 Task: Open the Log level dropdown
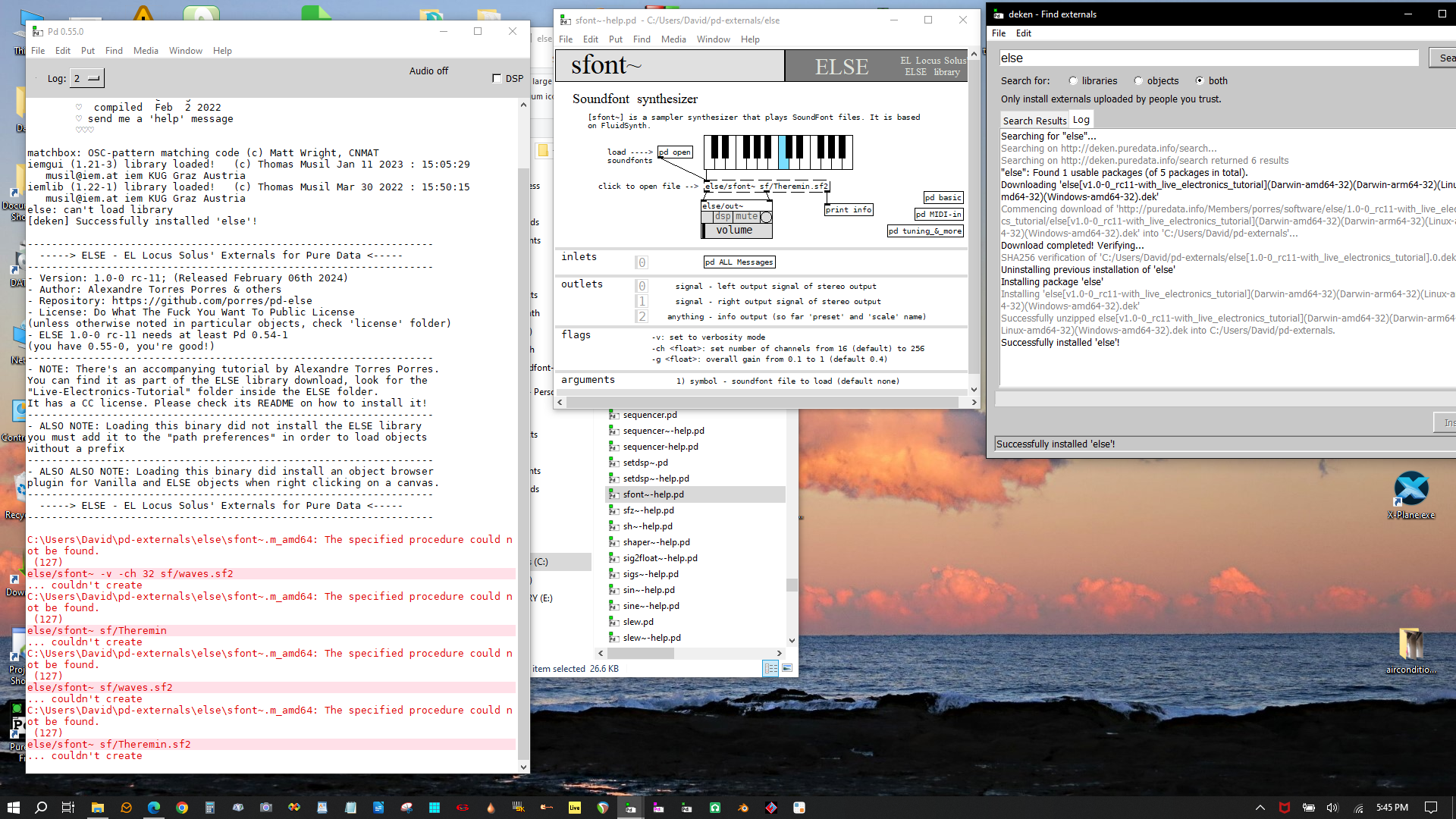click(87, 78)
